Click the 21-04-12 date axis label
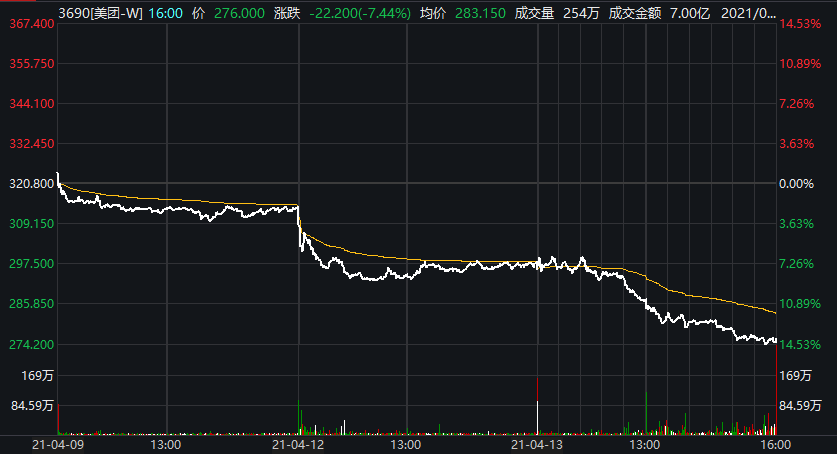This screenshot has width=837, height=454. (298, 444)
